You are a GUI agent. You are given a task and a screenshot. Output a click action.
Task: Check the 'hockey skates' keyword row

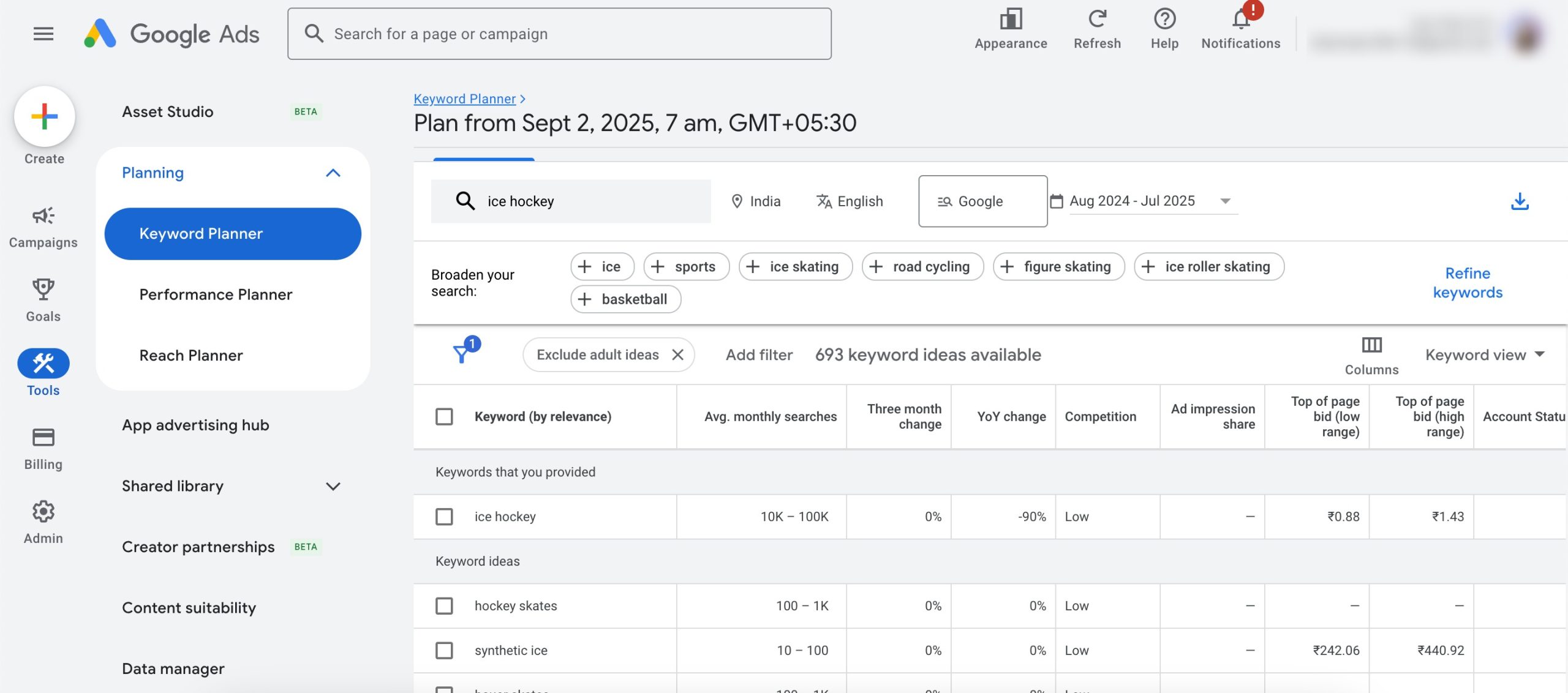pos(444,606)
